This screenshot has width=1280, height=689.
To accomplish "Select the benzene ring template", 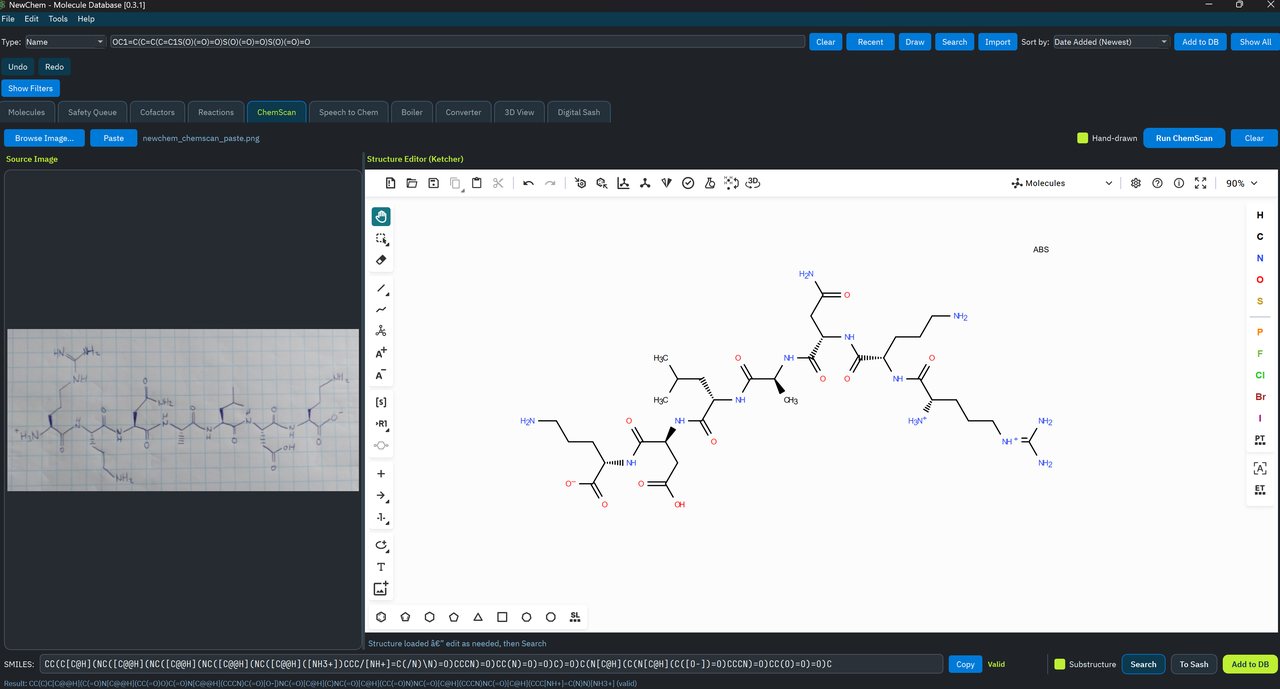I will 380,617.
